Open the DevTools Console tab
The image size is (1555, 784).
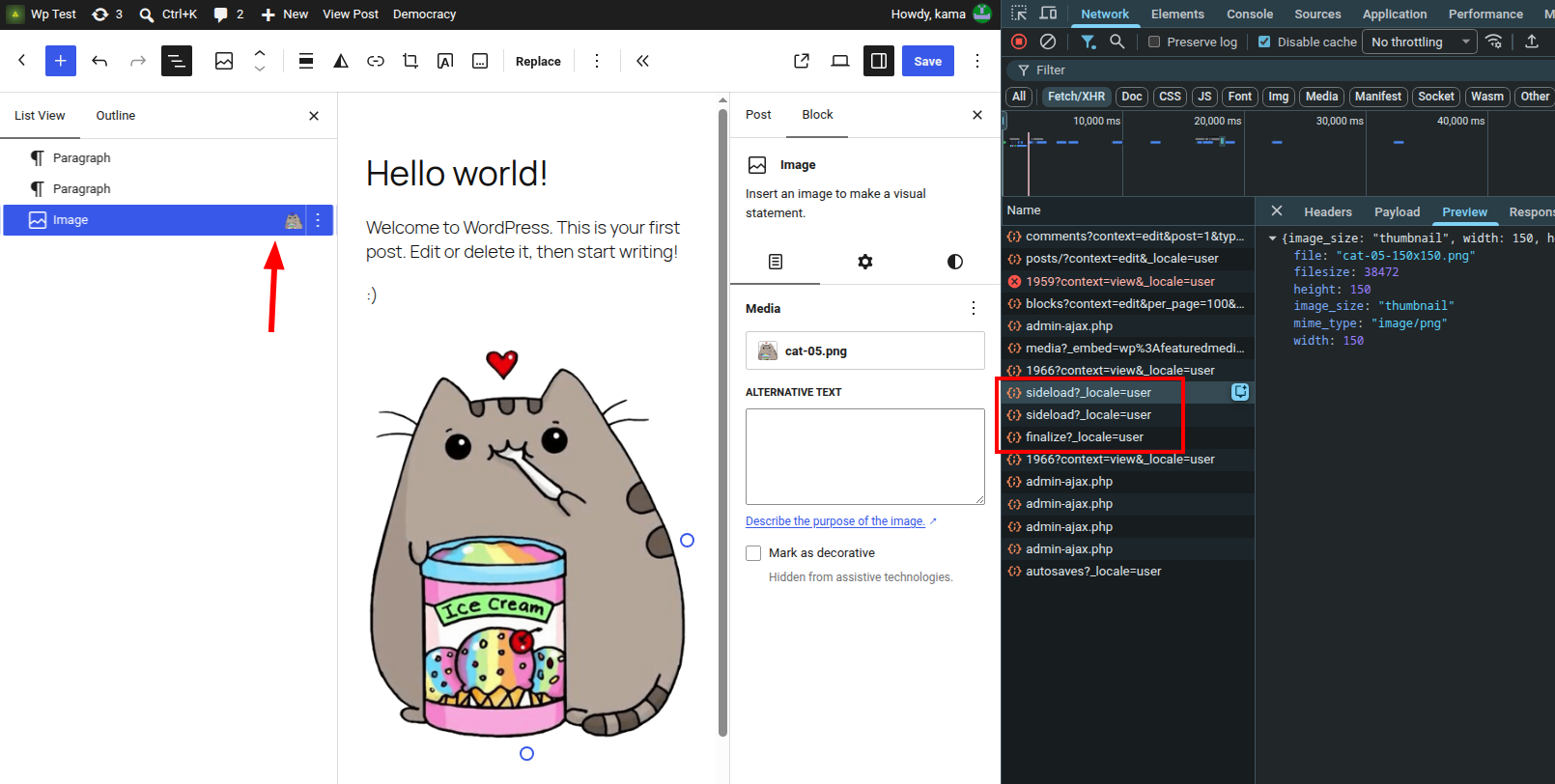pos(1250,14)
